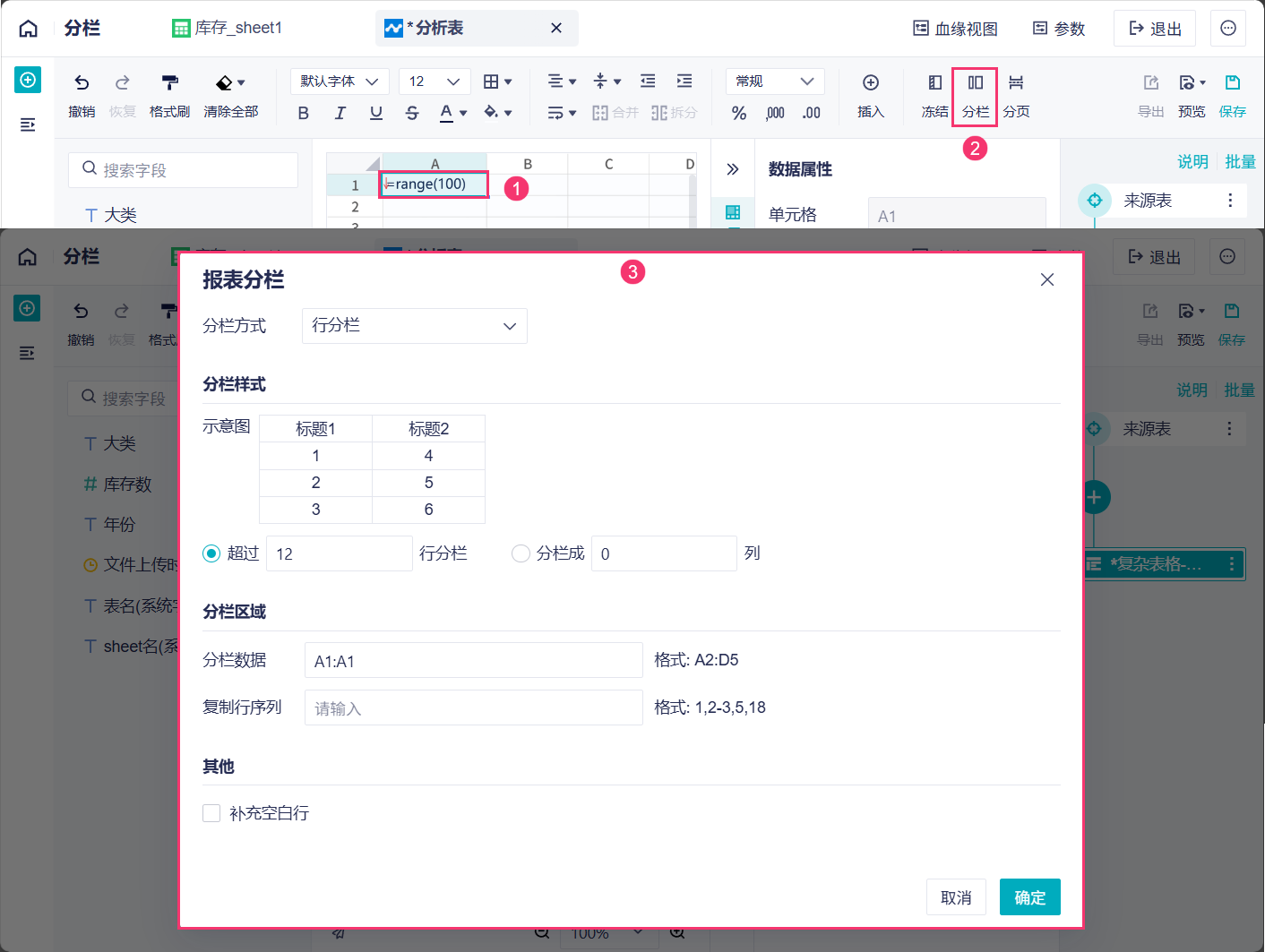Confirm the dialog with 确定
The width and height of the screenshot is (1265, 952).
pyautogui.click(x=1030, y=897)
